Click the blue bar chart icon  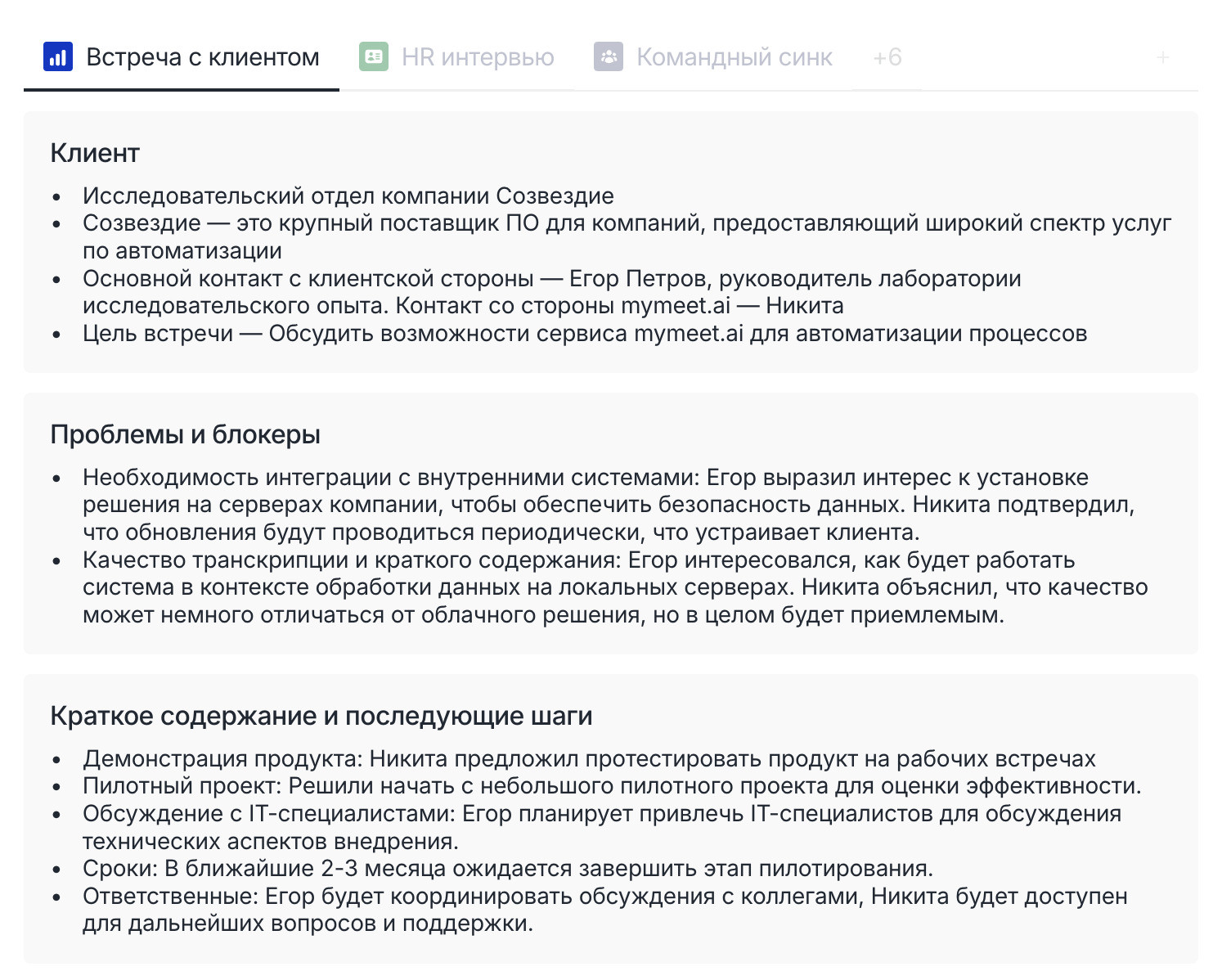point(58,57)
